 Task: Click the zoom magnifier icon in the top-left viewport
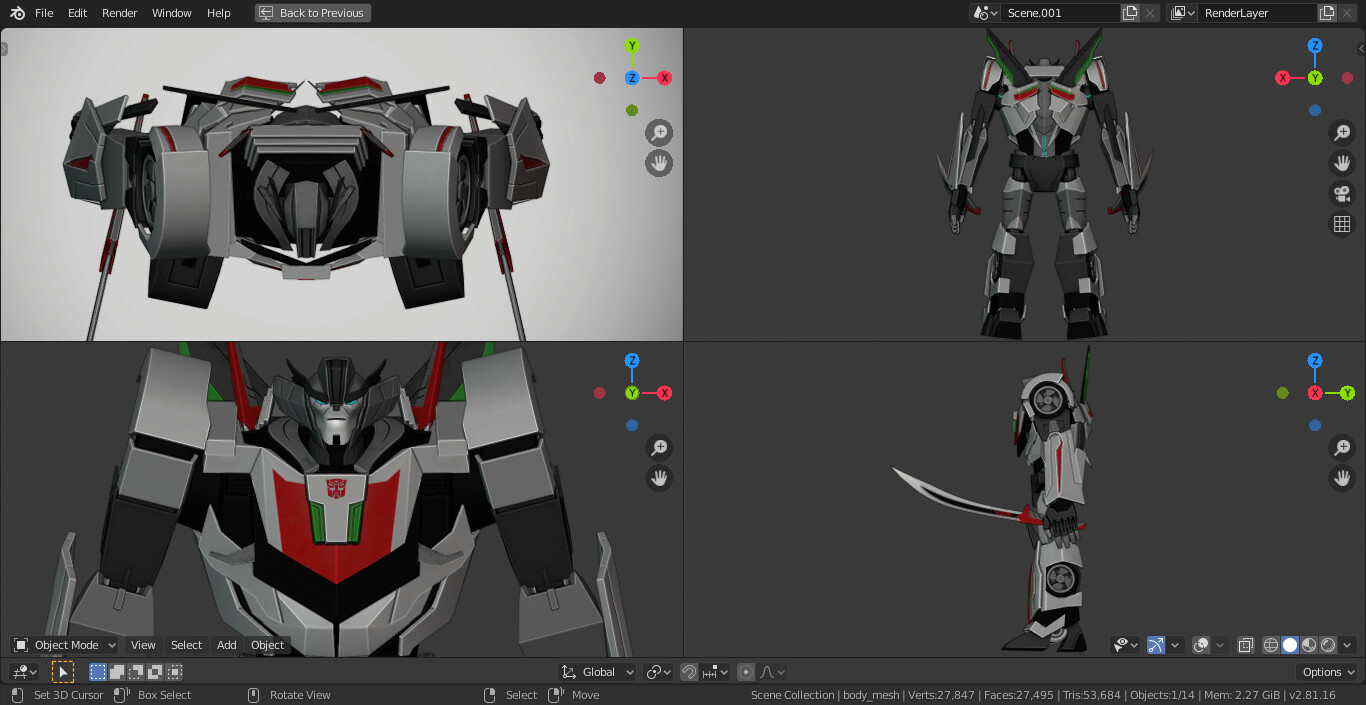click(658, 132)
